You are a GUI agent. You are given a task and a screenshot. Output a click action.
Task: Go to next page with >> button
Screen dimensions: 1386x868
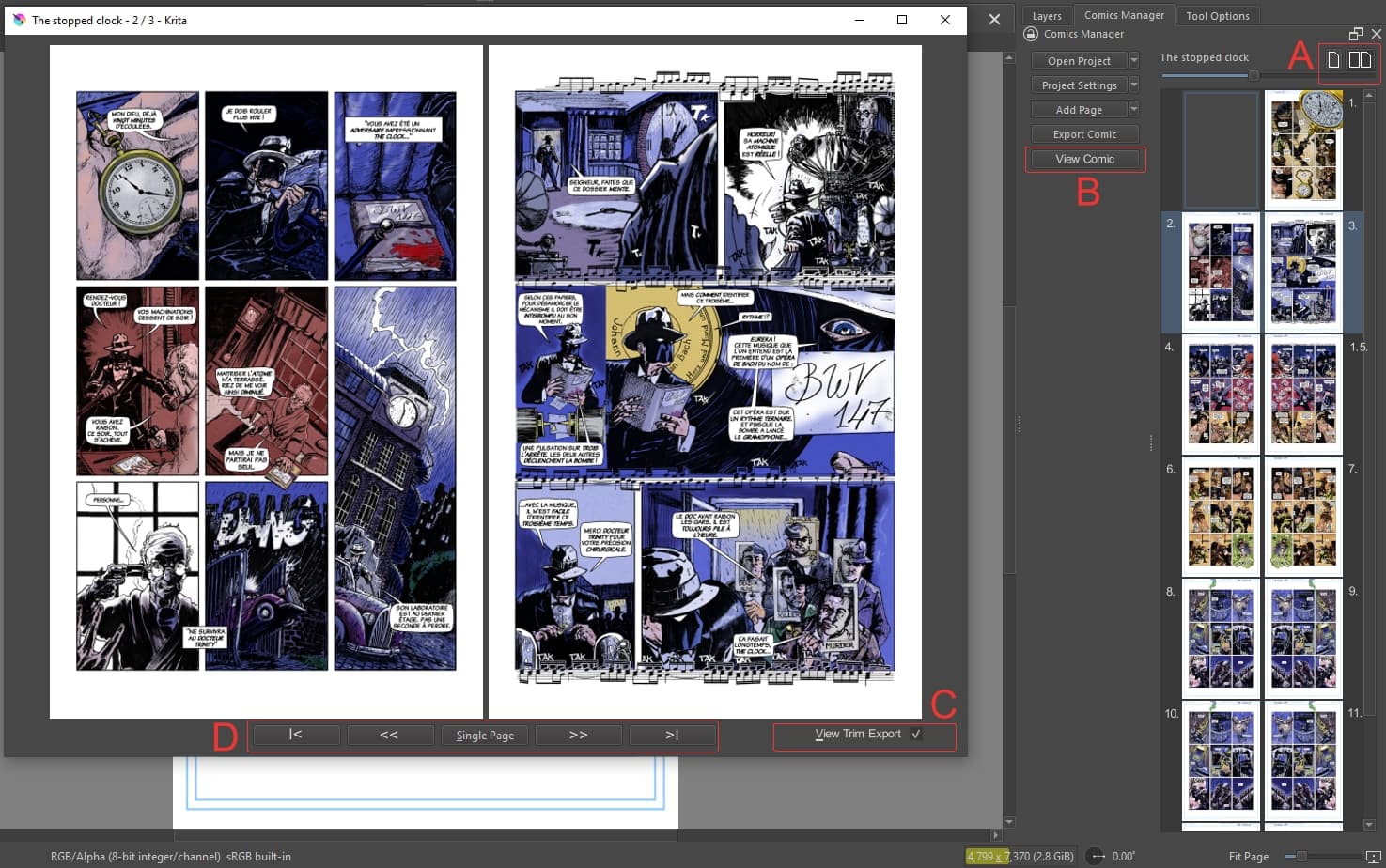579,736
